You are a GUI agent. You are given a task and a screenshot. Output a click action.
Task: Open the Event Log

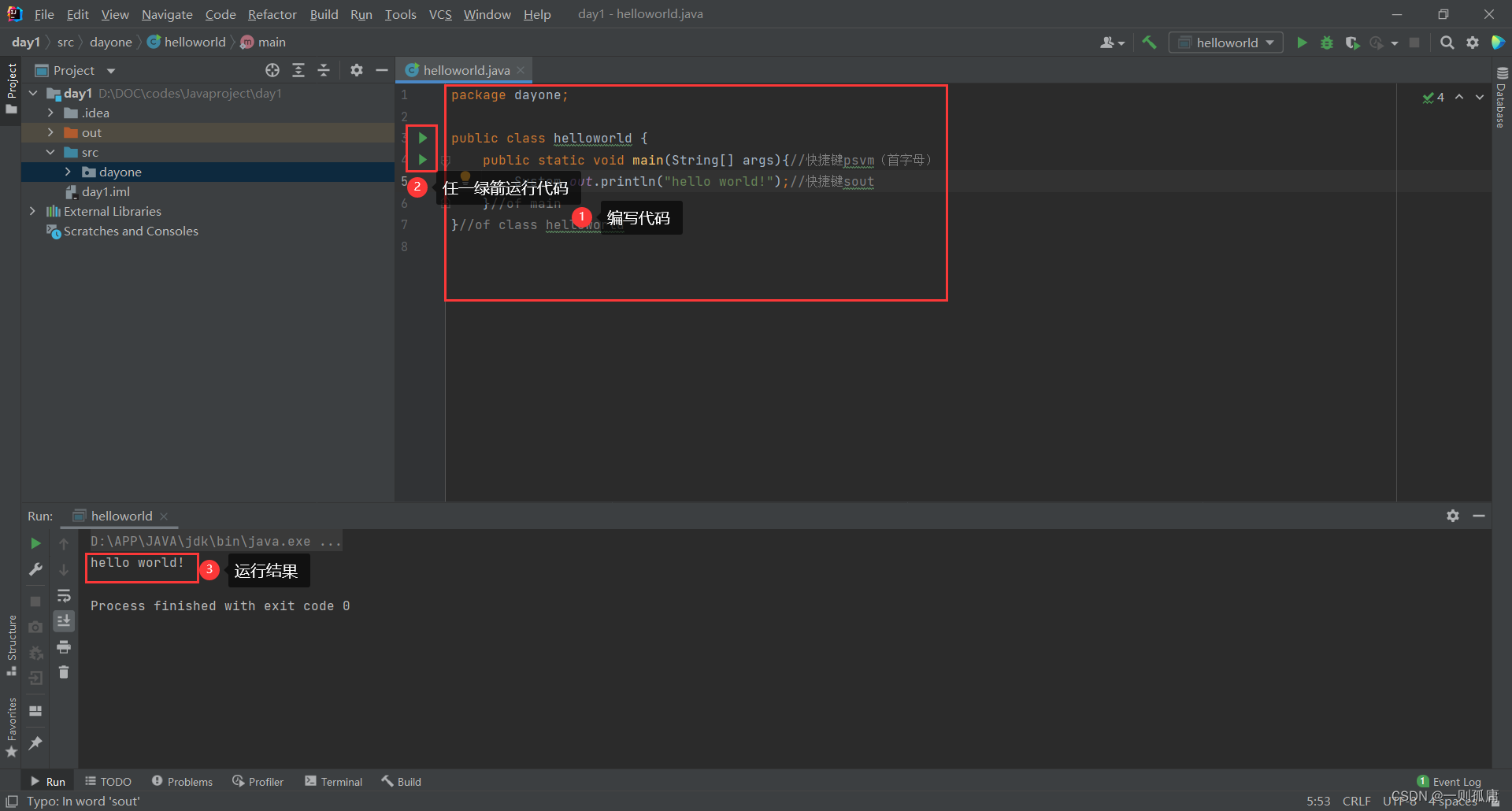[1455, 780]
